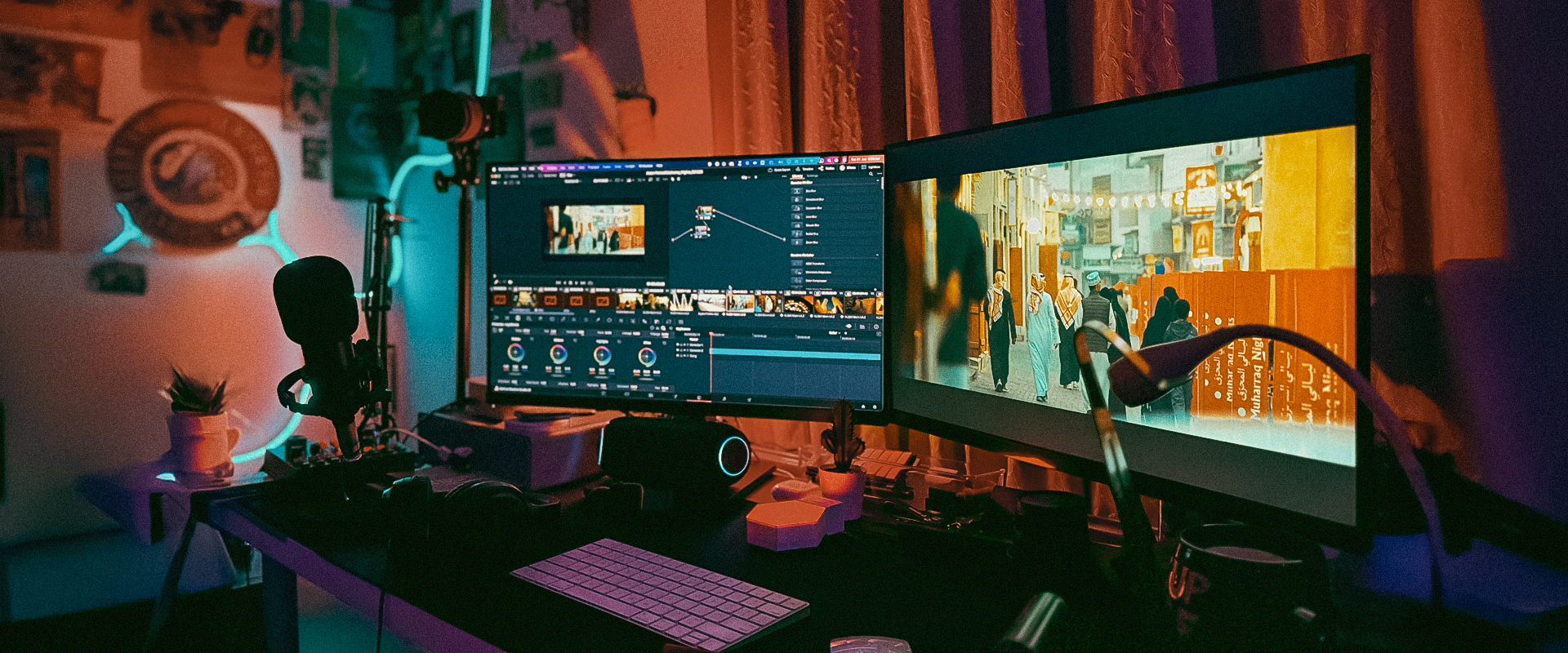Open the keyframe editor Color dropdown
The image size is (1568, 653).
point(834,332)
